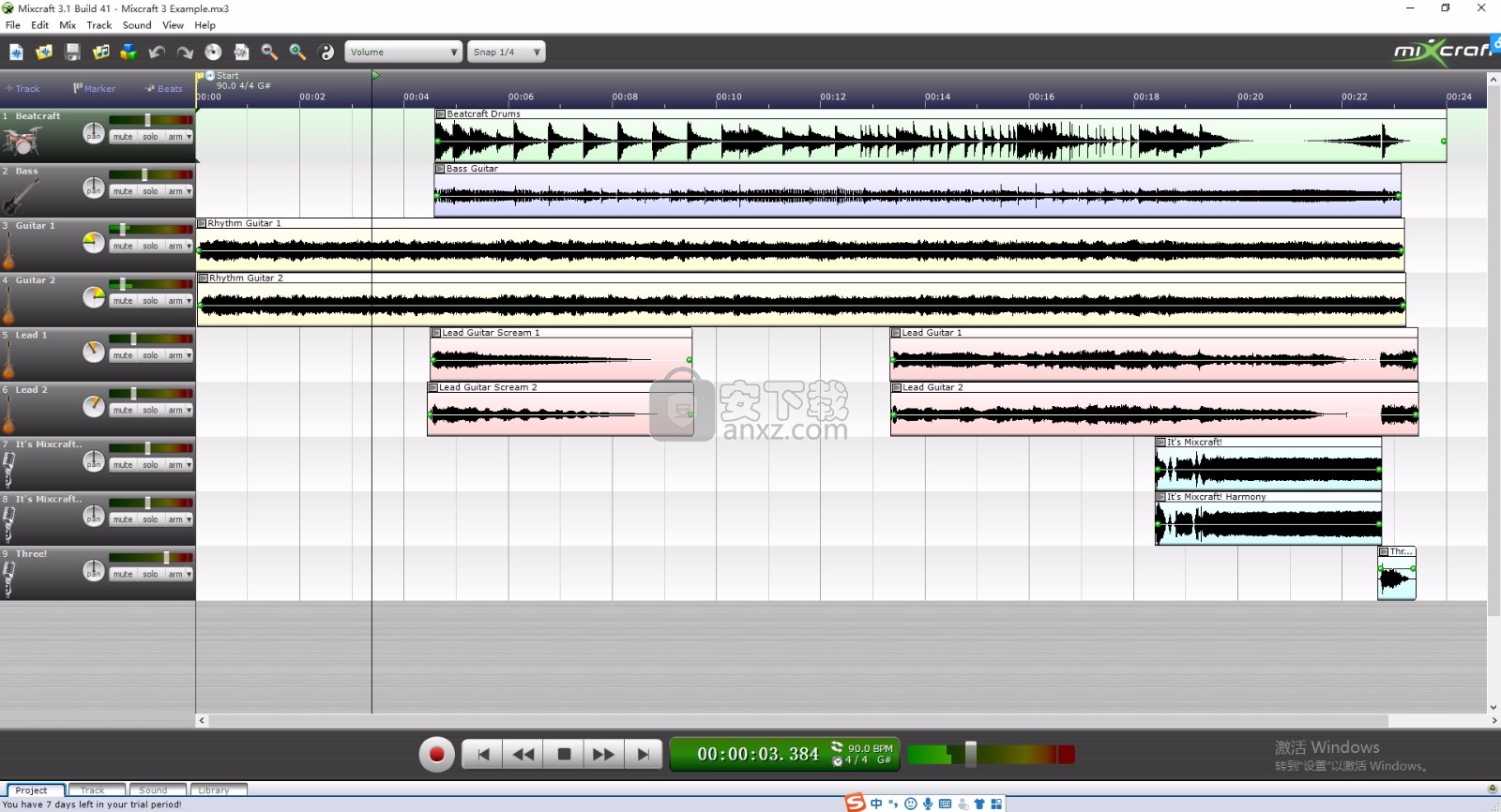
Task: Create a new project with toolbar icon
Action: pyautogui.click(x=16, y=53)
